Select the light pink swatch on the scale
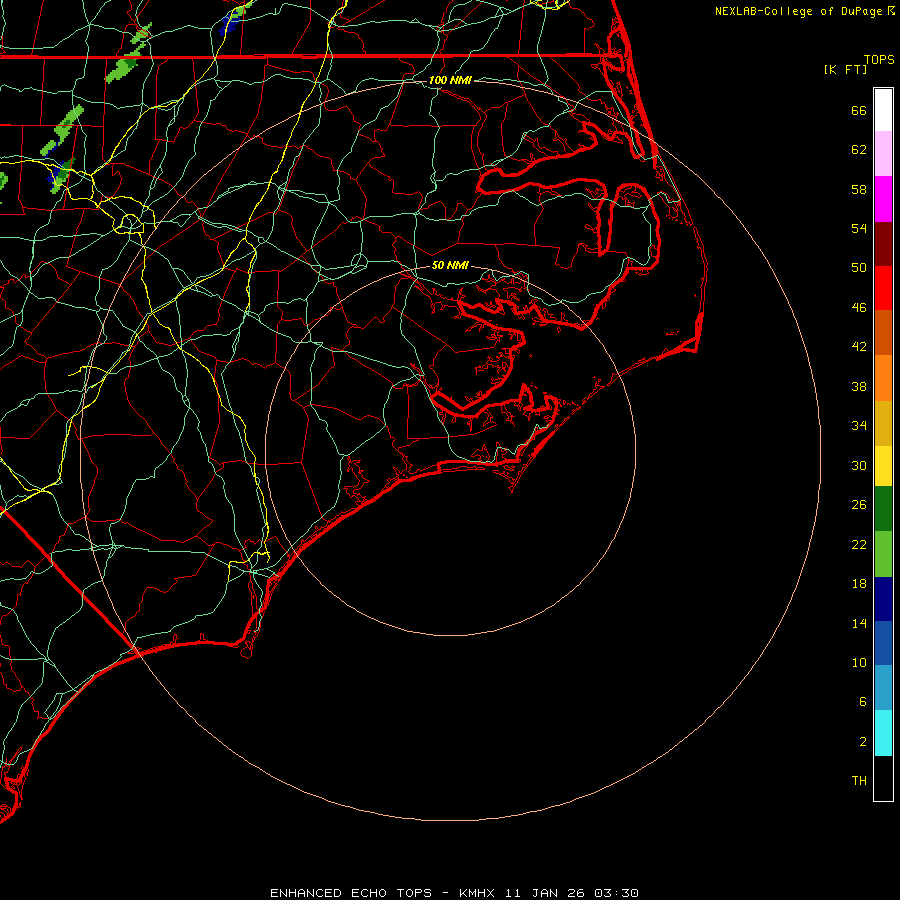The height and width of the screenshot is (900, 900). click(x=883, y=154)
